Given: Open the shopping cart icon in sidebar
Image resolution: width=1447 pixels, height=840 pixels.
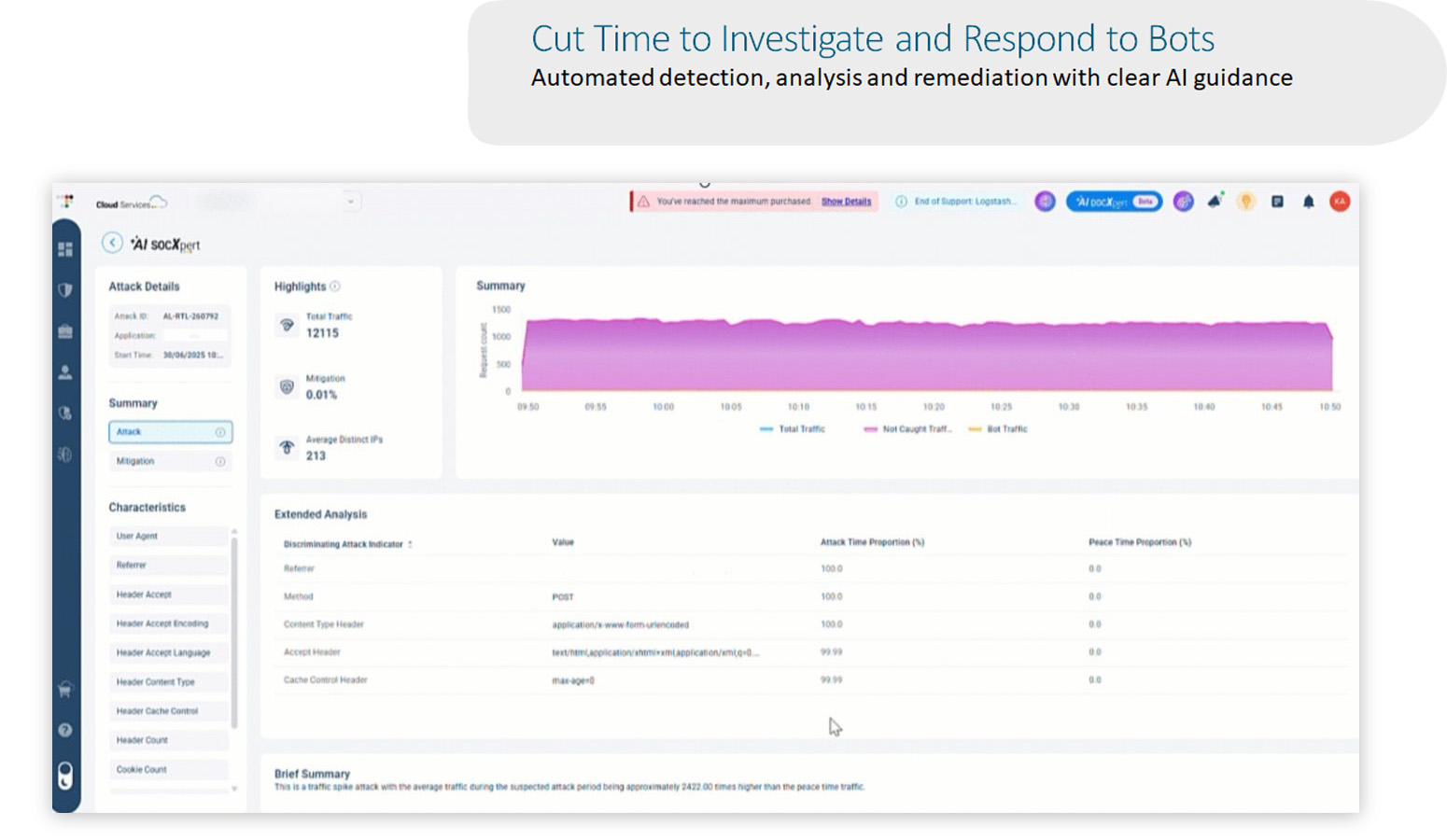Looking at the screenshot, I should pyautogui.click(x=65, y=690).
